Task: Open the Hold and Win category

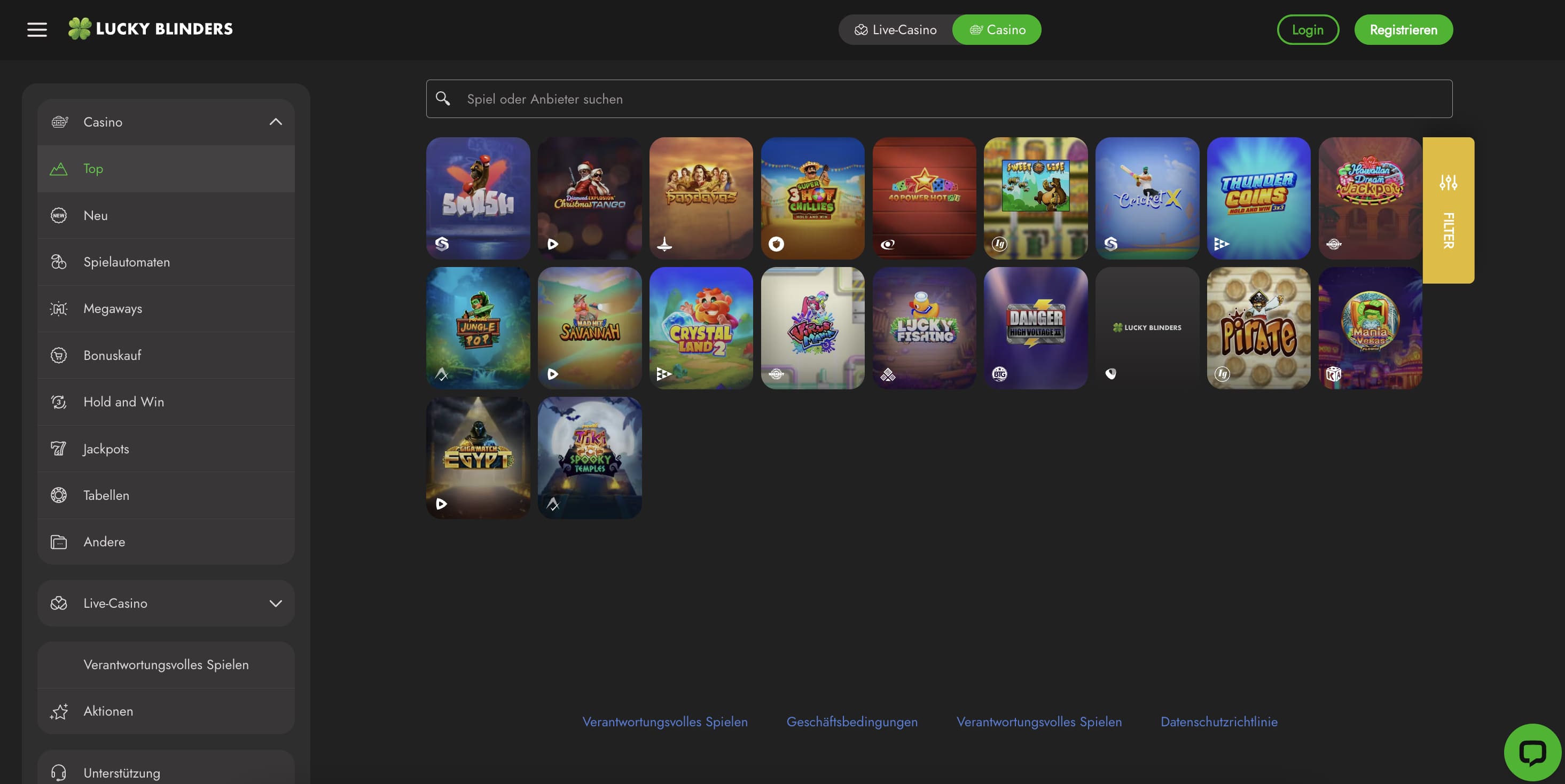Action: click(123, 402)
